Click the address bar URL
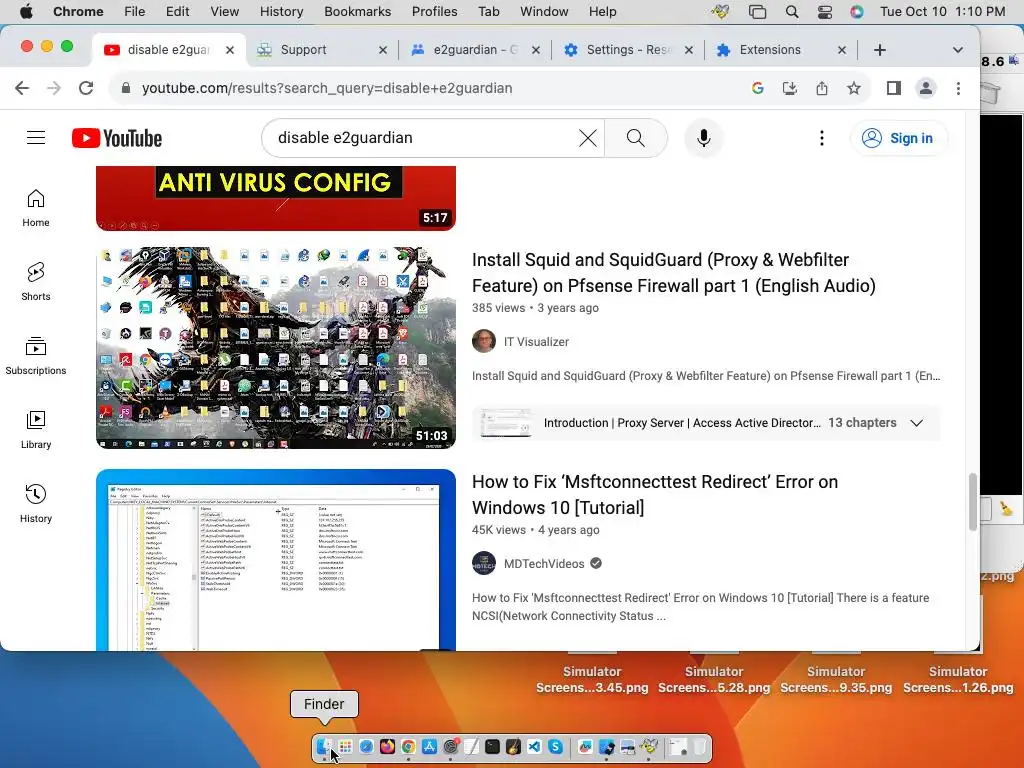The width and height of the screenshot is (1024, 768). (x=327, y=88)
